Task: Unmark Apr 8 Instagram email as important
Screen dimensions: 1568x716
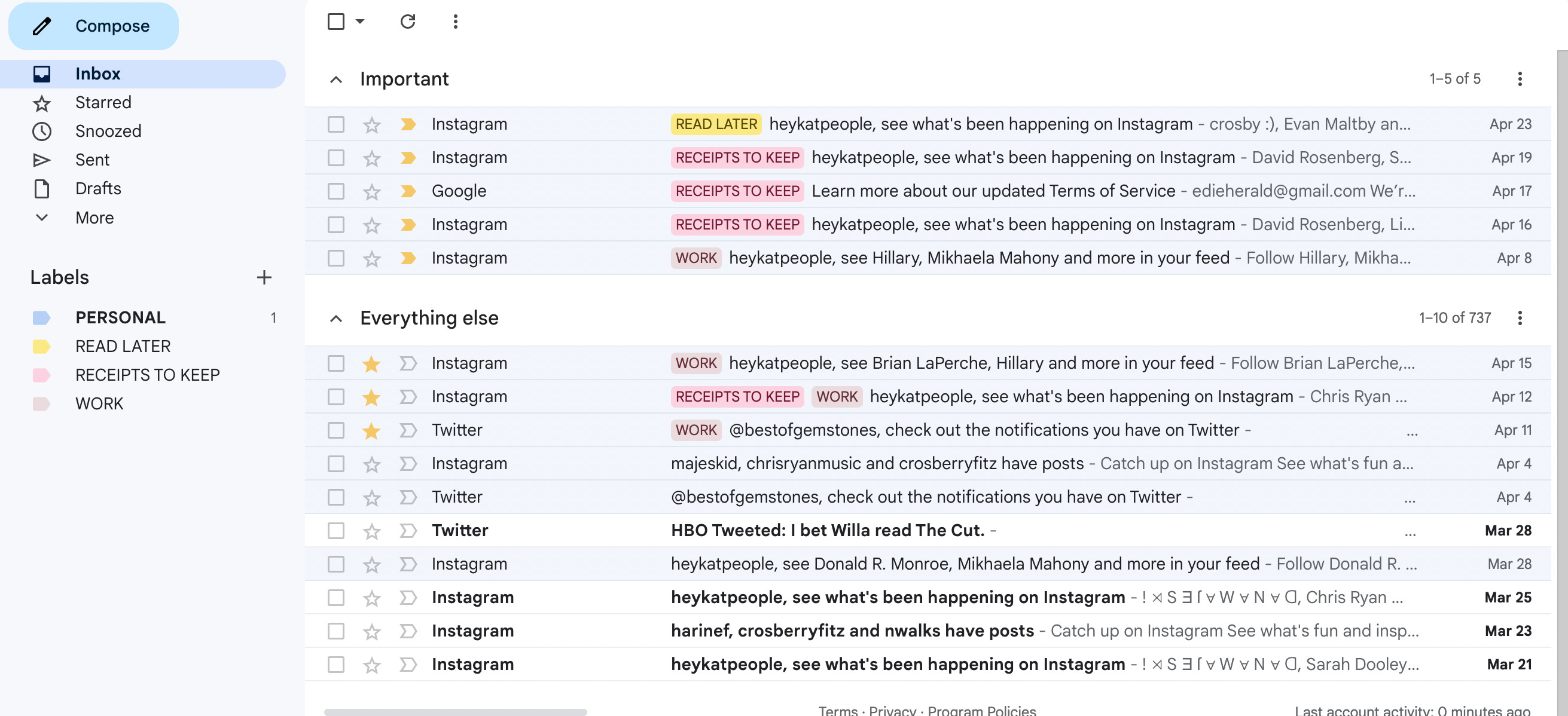Action: (408, 258)
